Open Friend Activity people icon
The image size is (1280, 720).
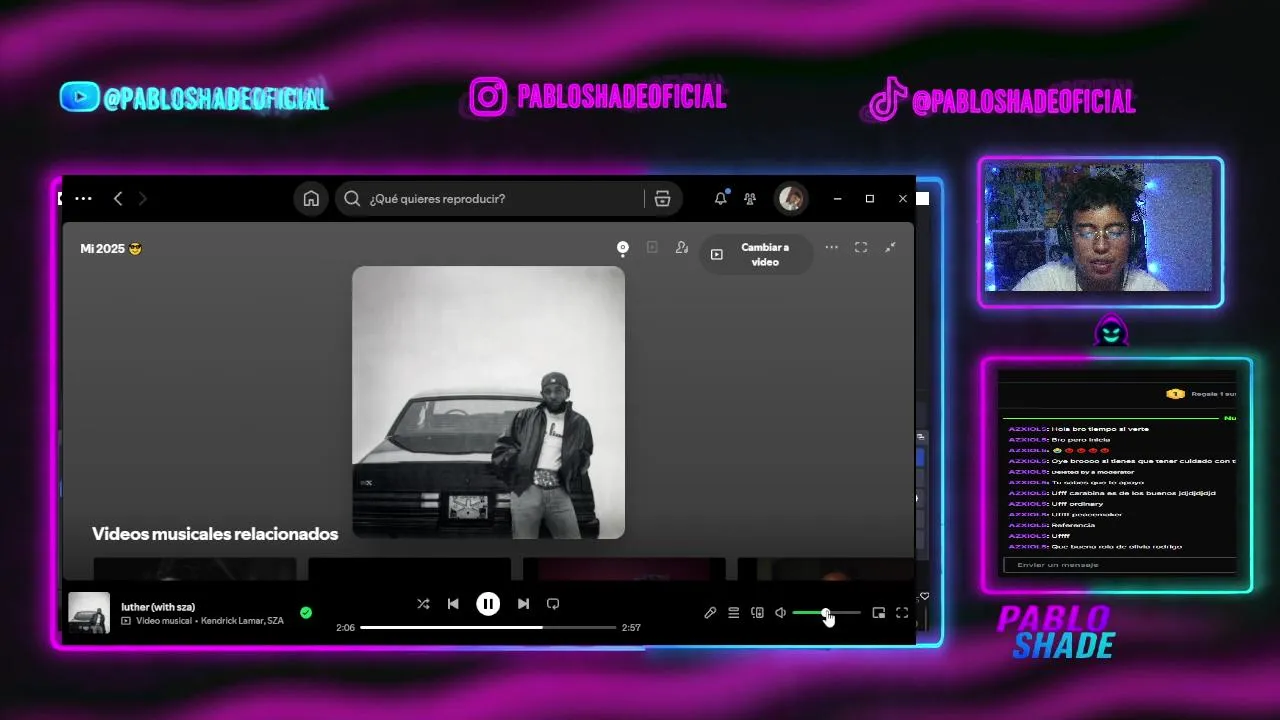[x=750, y=199]
